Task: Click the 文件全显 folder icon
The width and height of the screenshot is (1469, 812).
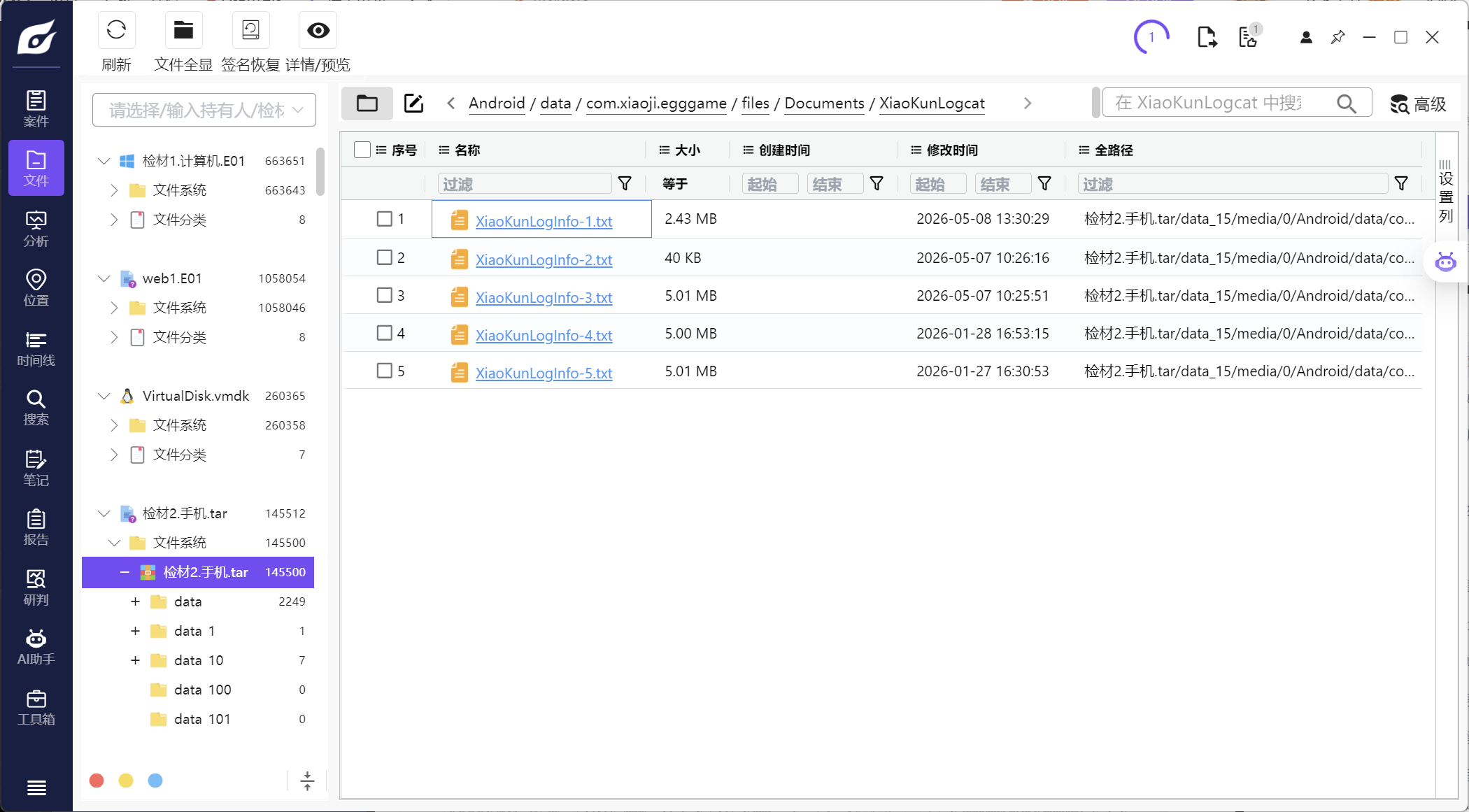Action: pyautogui.click(x=183, y=30)
